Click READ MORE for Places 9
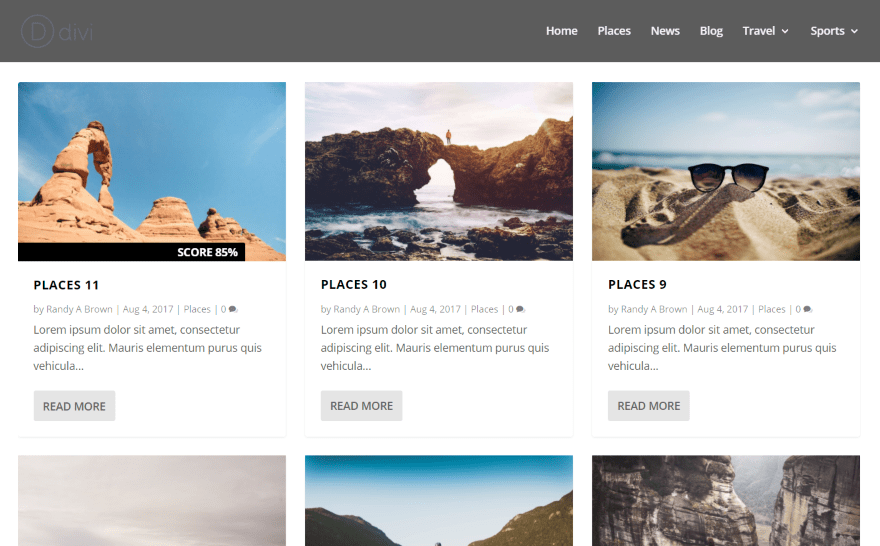Image resolution: width=880 pixels, height=546 pixels. (x=649, y=406)
